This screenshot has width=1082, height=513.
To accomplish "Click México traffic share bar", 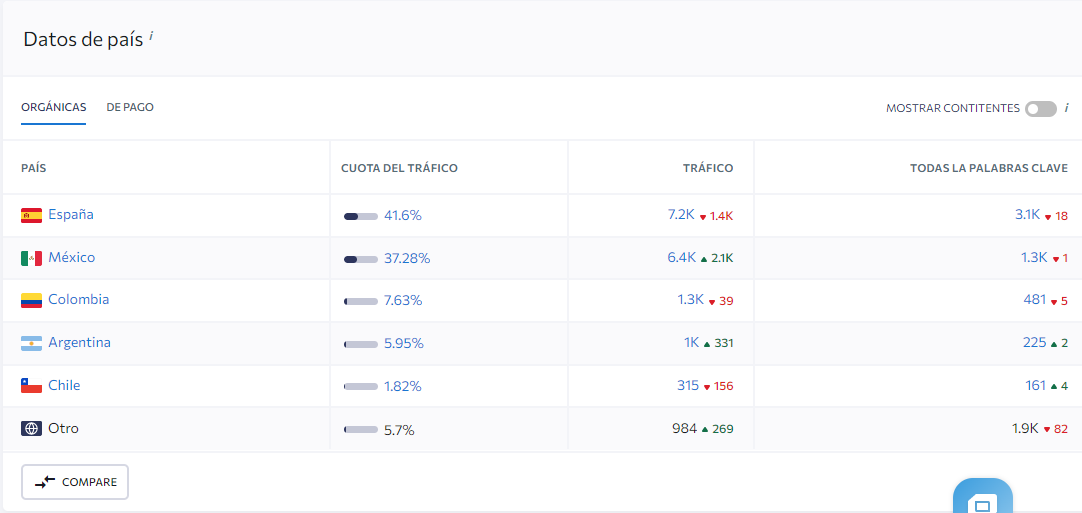I will coord(361,259).
